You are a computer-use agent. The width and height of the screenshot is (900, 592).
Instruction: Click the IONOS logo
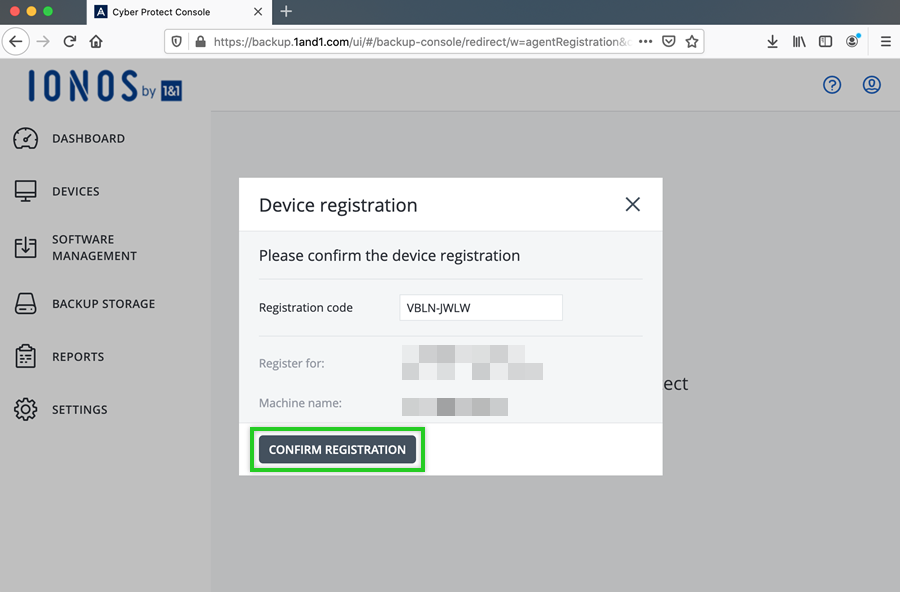coord(105,87)
